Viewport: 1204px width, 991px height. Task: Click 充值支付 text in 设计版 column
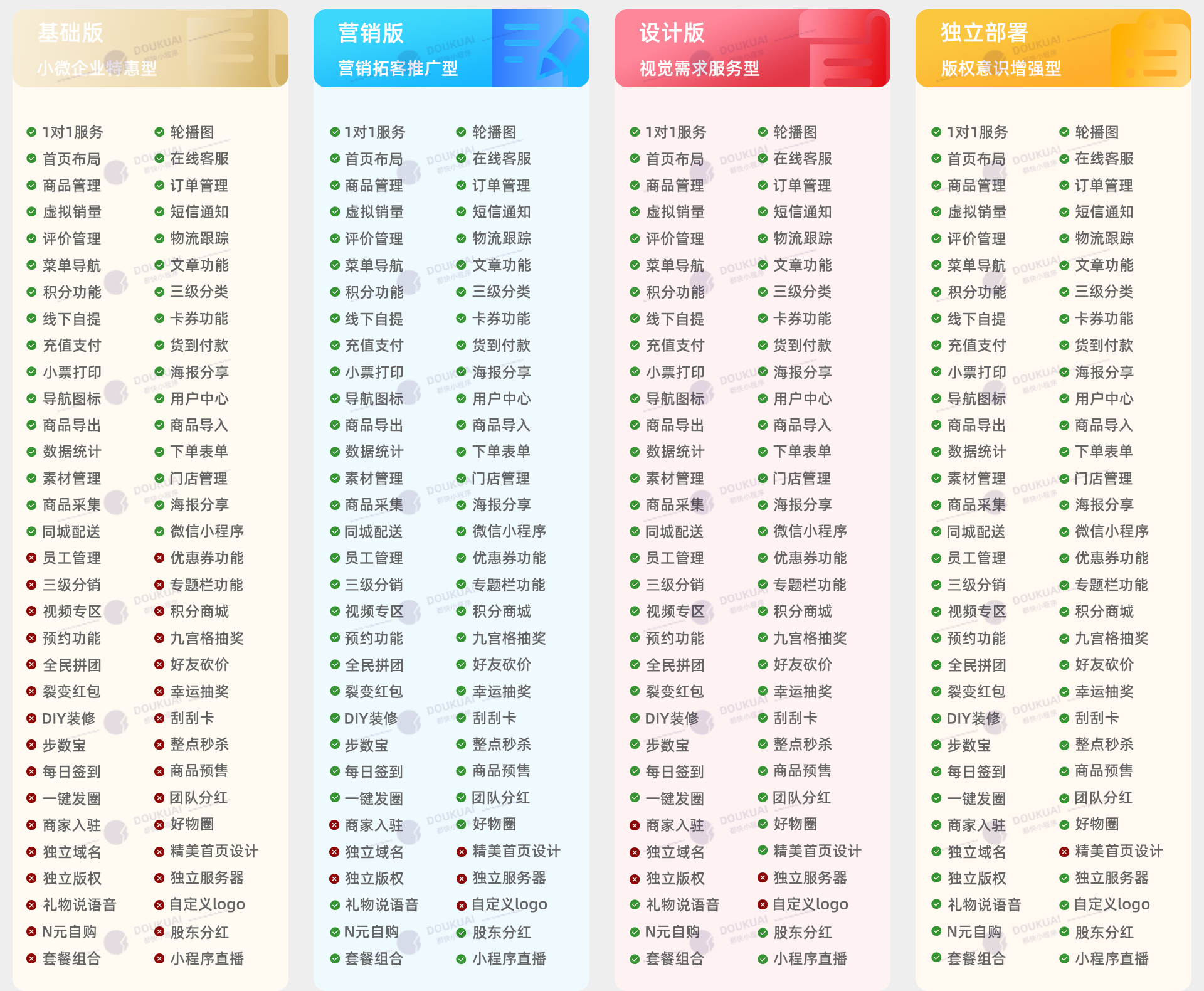coord(675,346)
